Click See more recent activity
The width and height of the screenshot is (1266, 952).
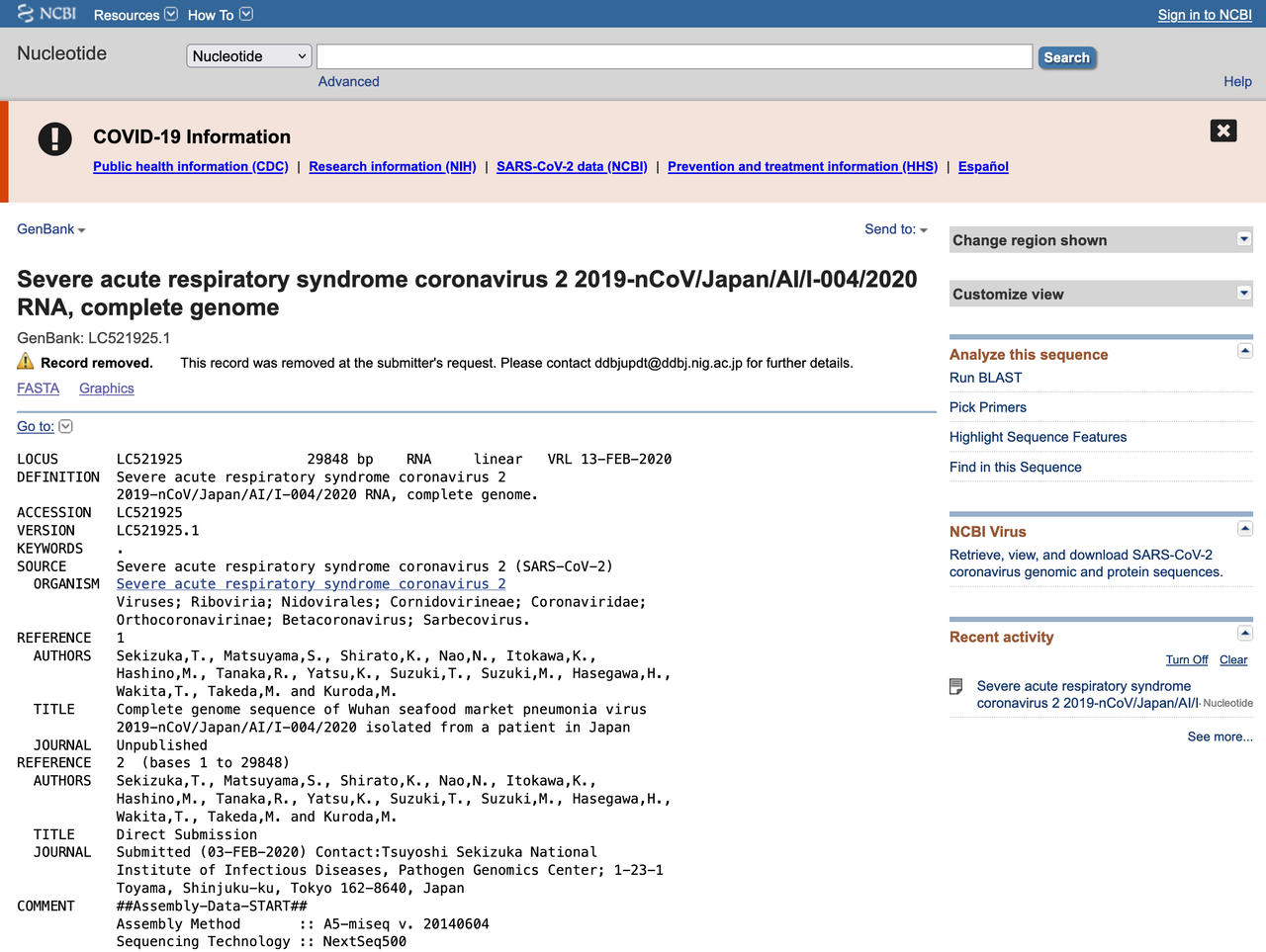1220,736
